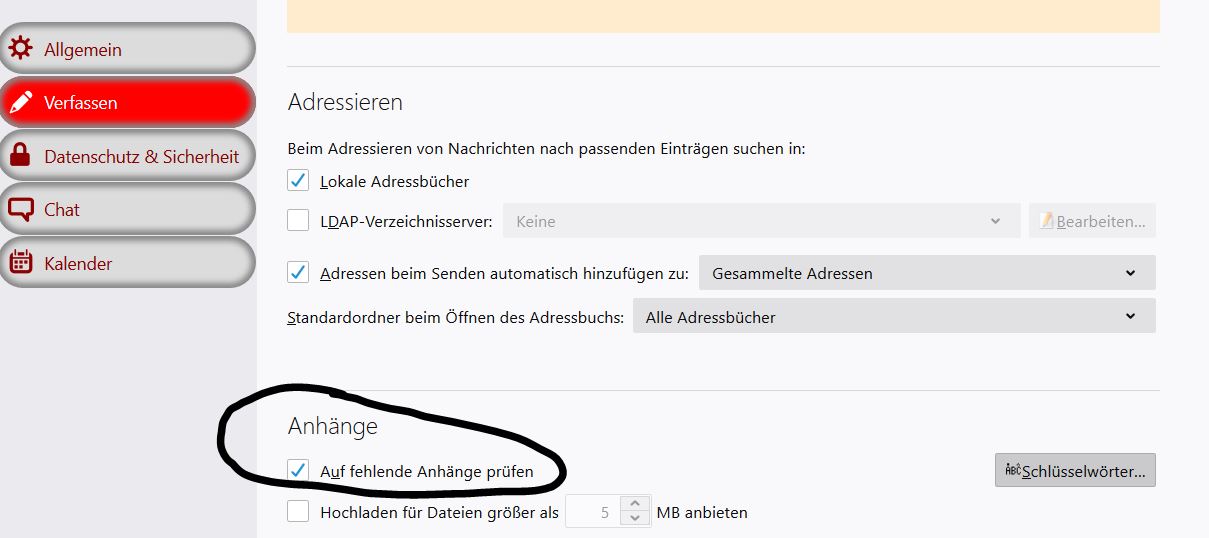Screen dimensions: 1209x538
Task: Open the LDAP server Keine dropdown
Action: [760, 221]
